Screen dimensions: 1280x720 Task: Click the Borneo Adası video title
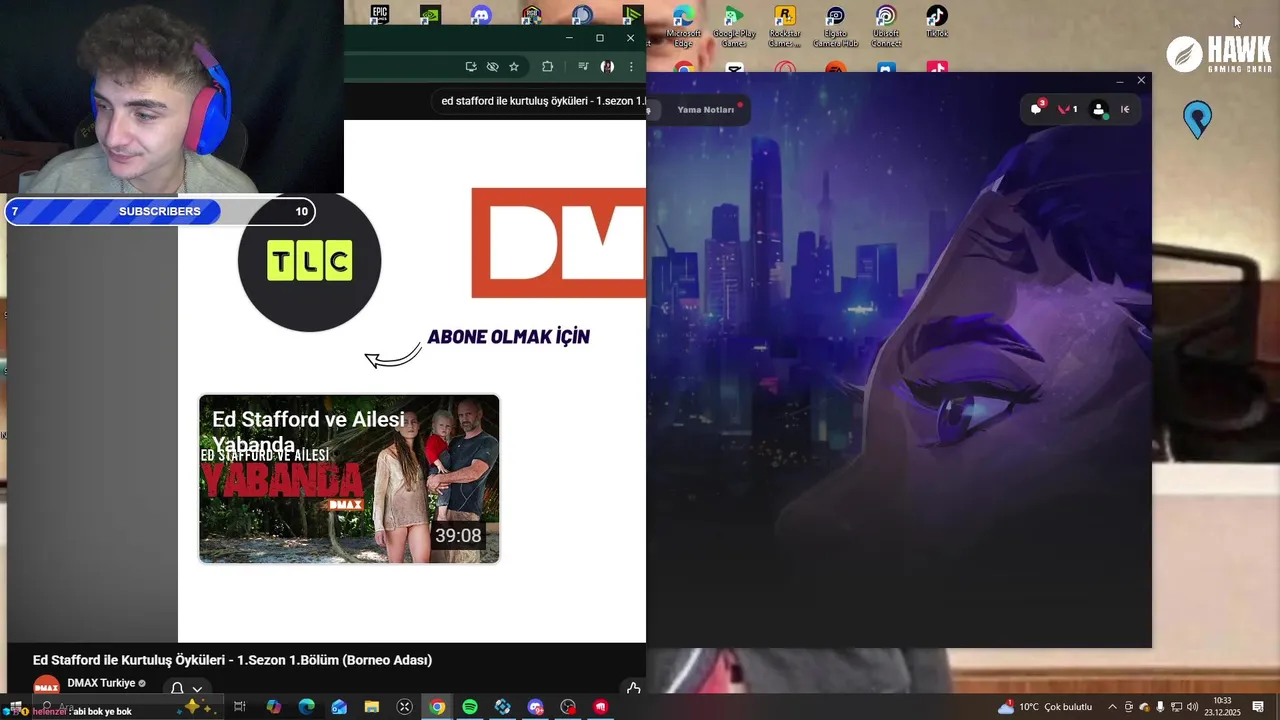(232, 660)
